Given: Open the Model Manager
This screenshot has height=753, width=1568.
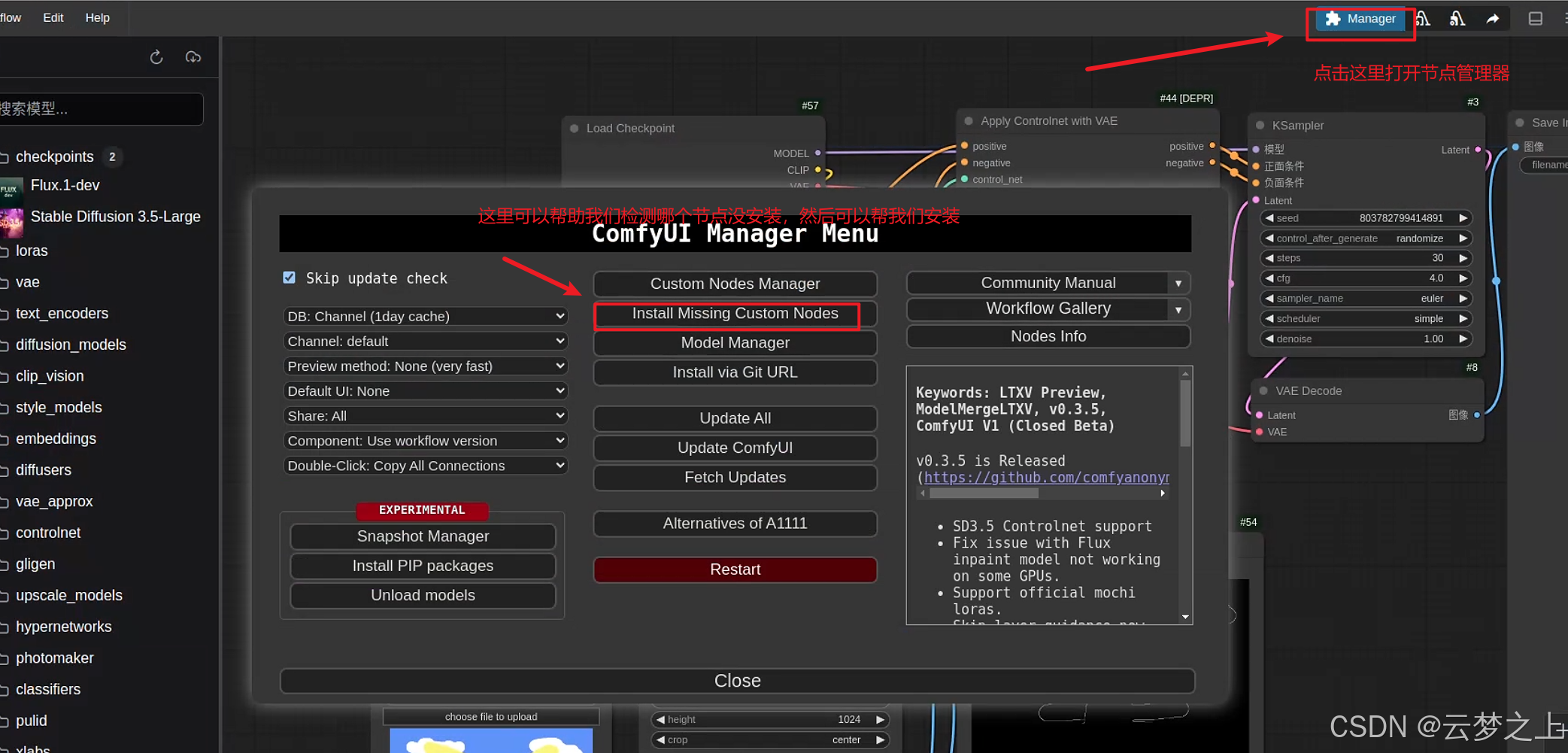Looking at the screenshot, I should [735, 343].
